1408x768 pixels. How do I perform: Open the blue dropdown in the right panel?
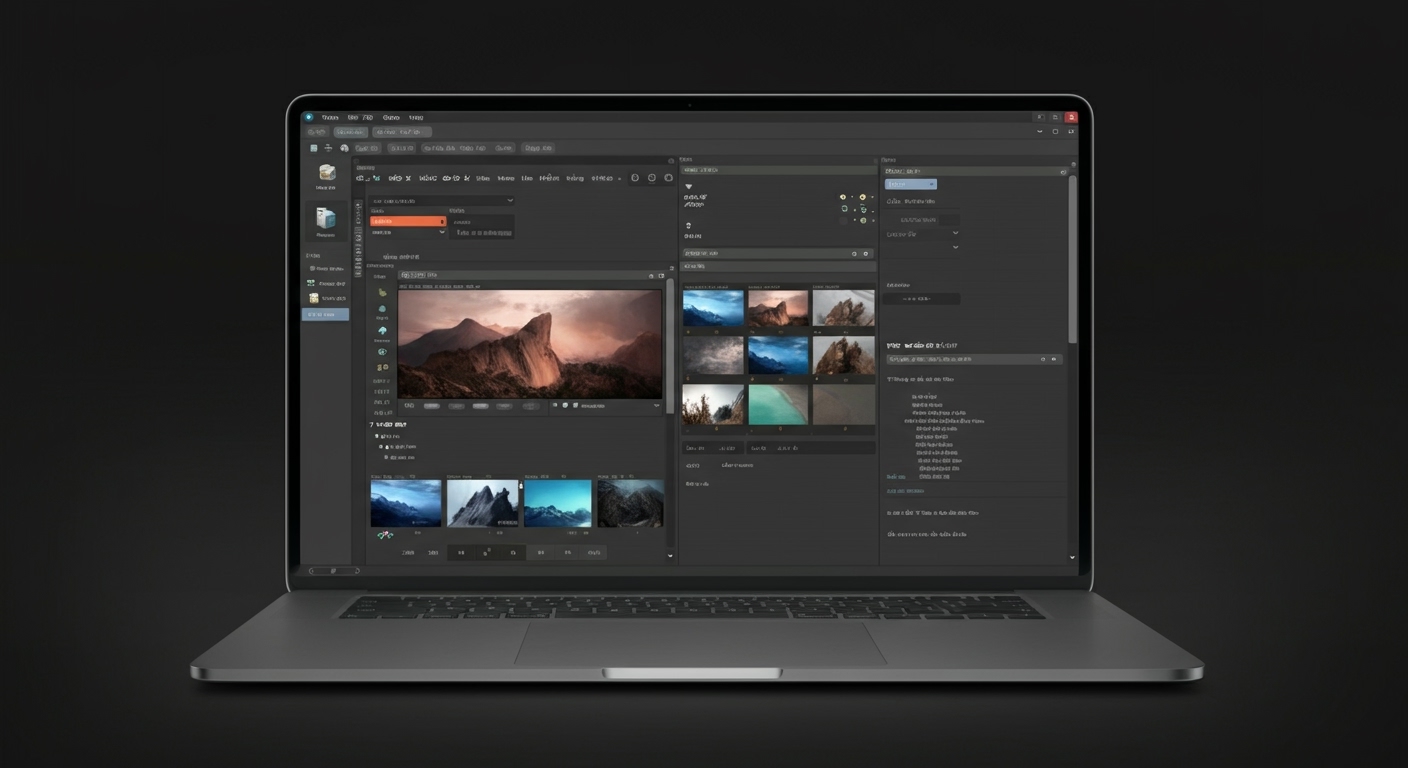coord(911,184)
